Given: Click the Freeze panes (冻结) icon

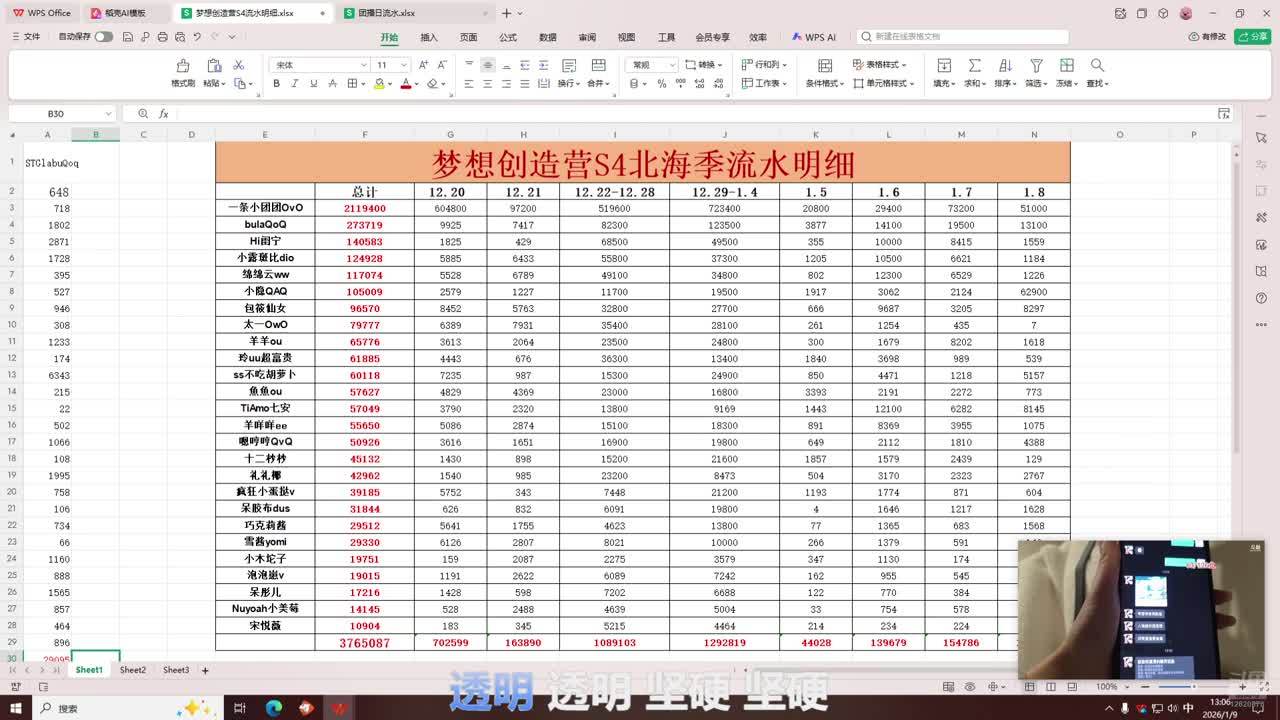Looking at the screenshot, I should [1066, 66].
